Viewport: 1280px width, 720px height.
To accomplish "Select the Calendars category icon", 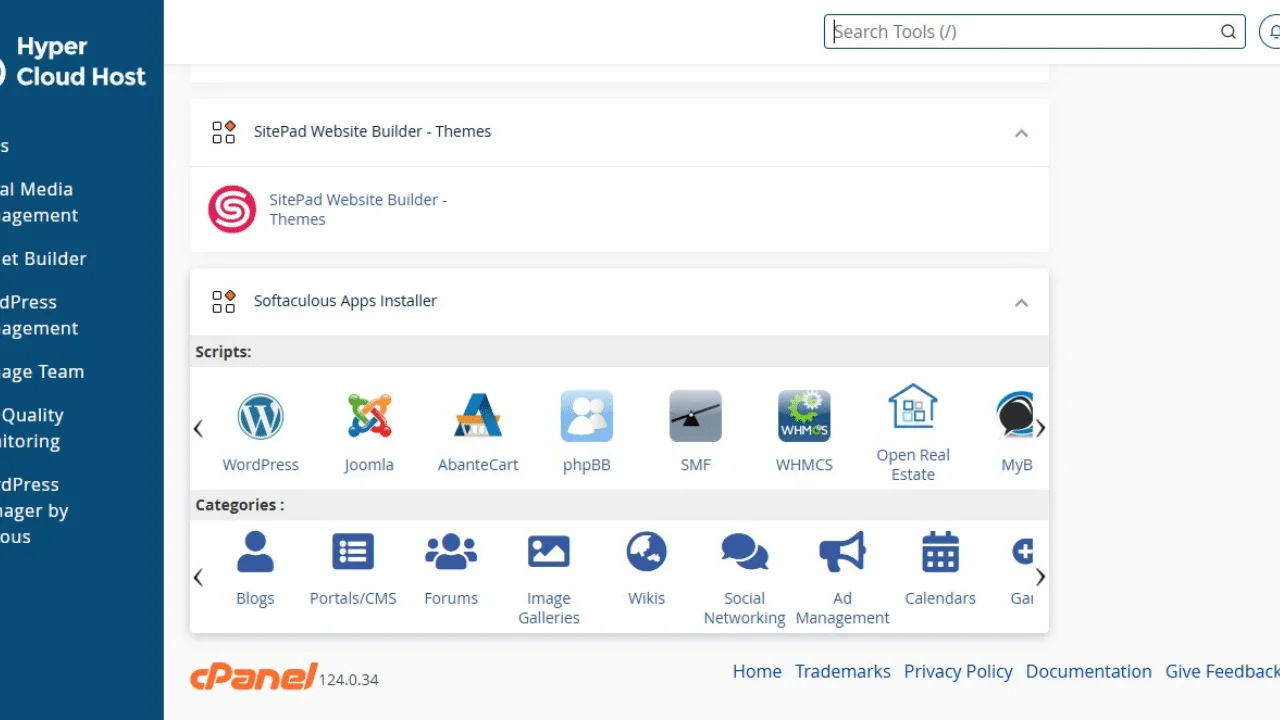I will click(940, 551).
